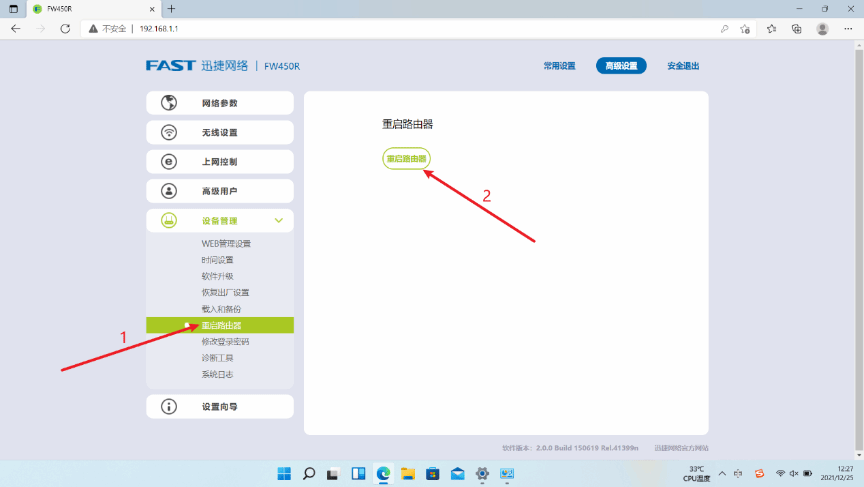Open 系统日志 from device management list
Viewport: 864px width, 487px height.
coord(217,374)
